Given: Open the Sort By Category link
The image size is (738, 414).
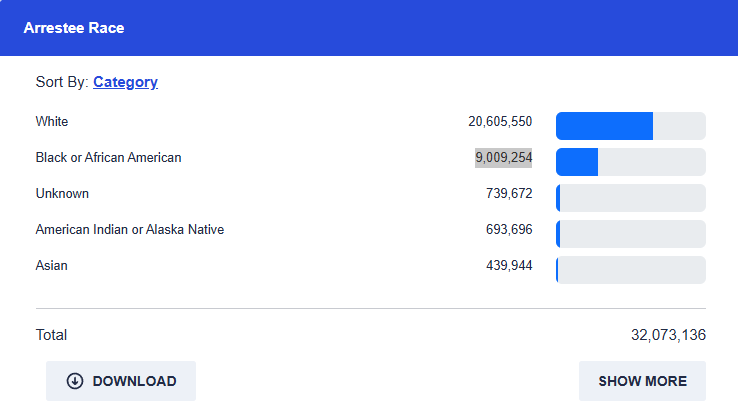Looking at the screenshot, I should click(125, 82).
